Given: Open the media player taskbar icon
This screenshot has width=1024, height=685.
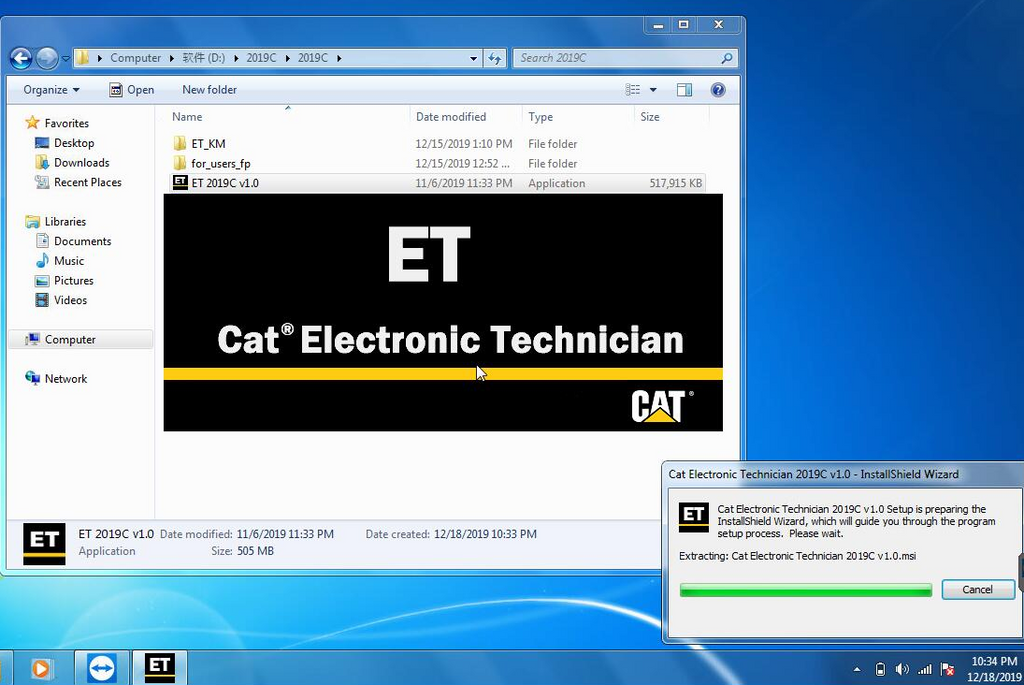Looking at the screenshot, I should tap(40, 669).
